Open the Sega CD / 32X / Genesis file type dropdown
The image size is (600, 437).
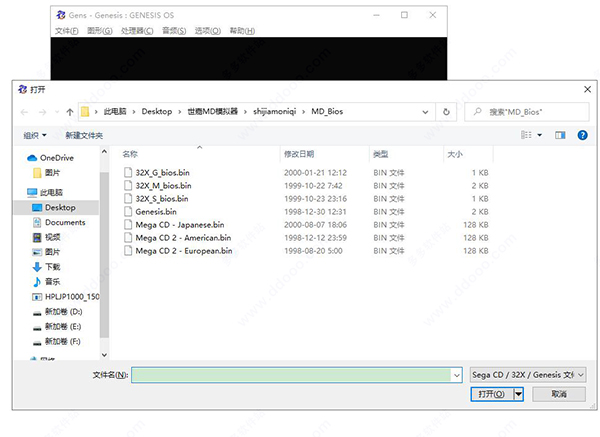click(528, 375)
